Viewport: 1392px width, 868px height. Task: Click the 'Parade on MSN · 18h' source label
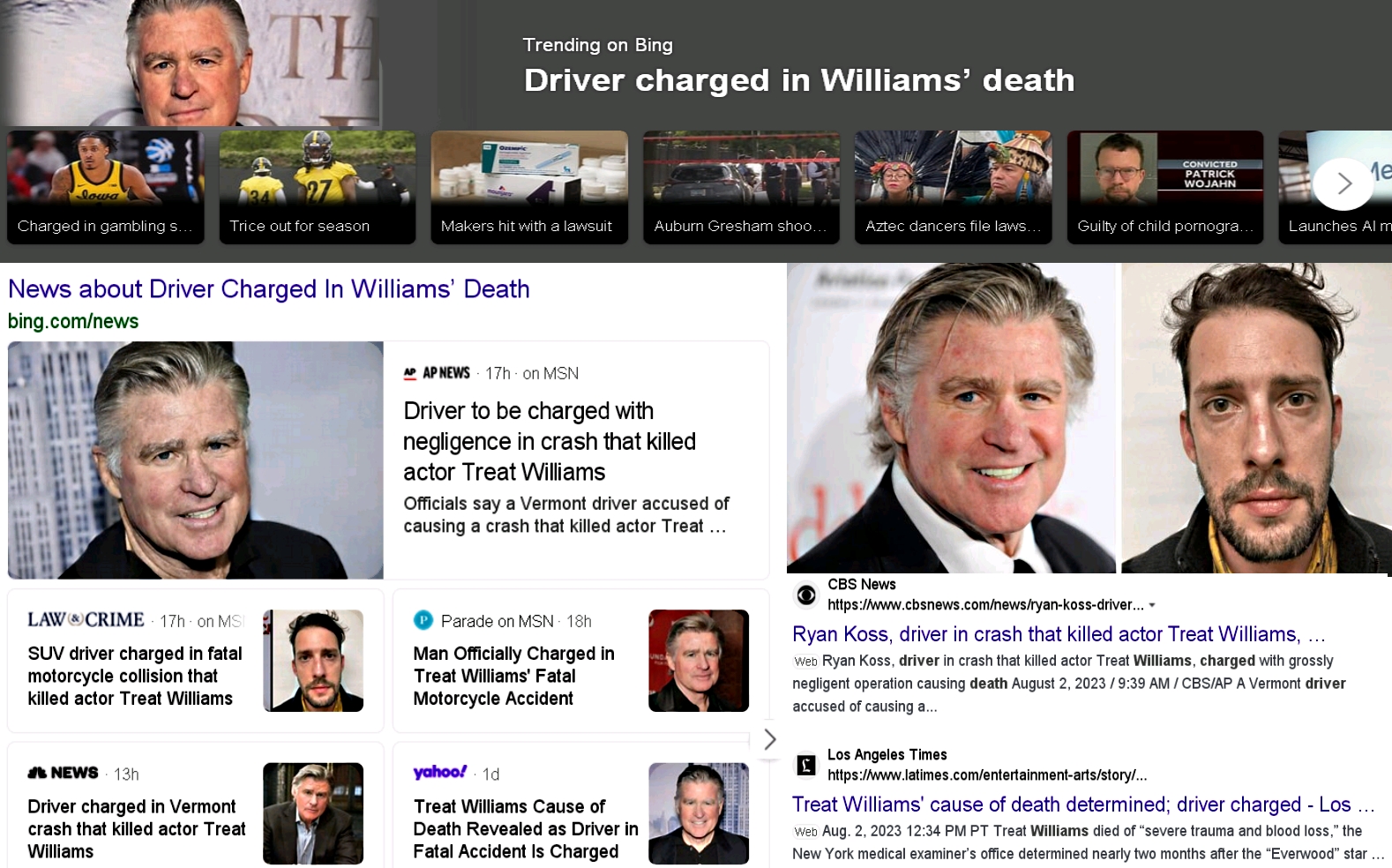[x=516, y=621]
